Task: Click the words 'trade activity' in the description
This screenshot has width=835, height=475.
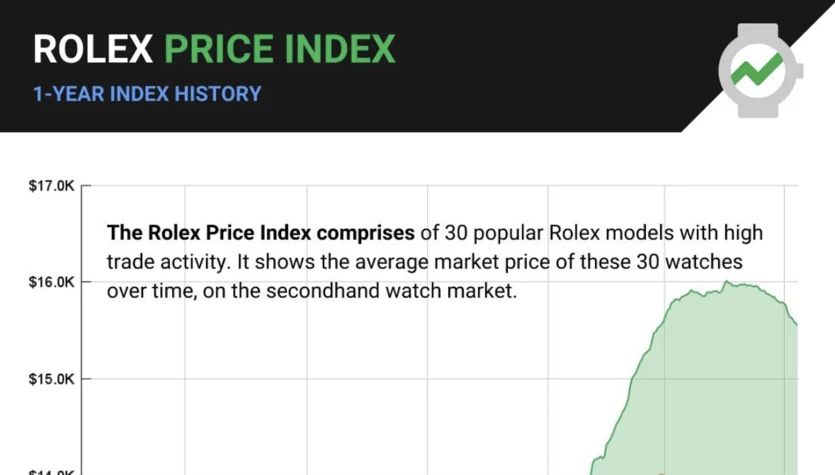Action: pyautogui.click(x=166, y=262)
